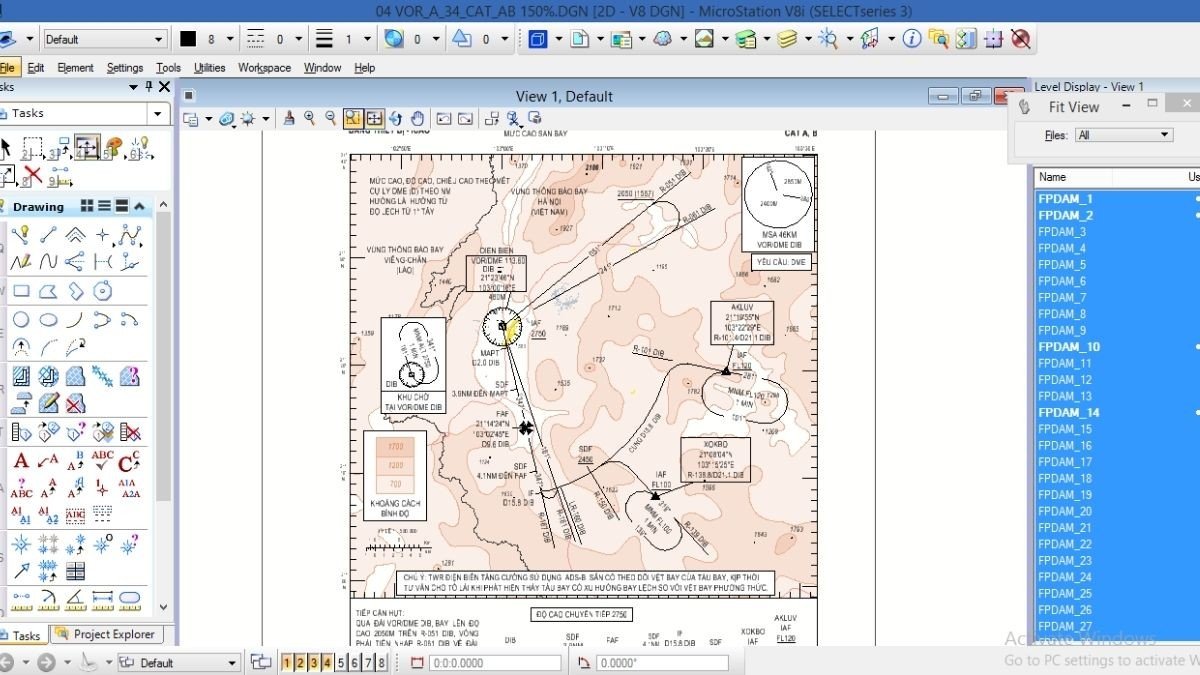Select the Place Regular Polygon tool
The height and width of the screenshot is (675, 1200).
click(x=102, y=291)
